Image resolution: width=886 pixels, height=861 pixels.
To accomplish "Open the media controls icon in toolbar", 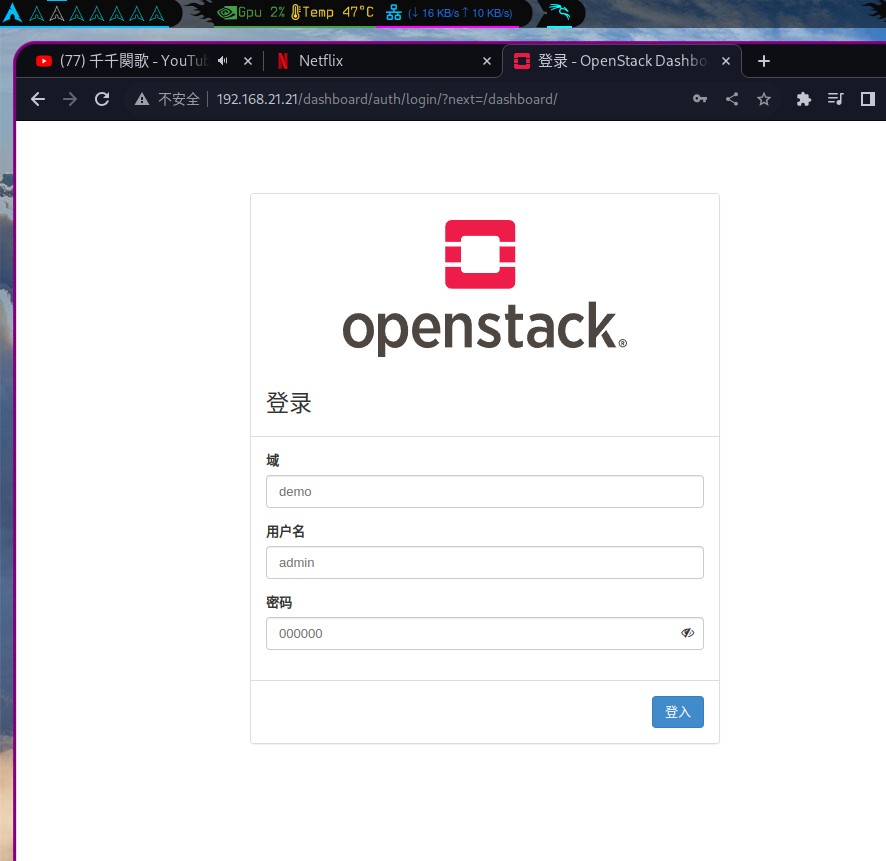I will (x=835, y=99).
